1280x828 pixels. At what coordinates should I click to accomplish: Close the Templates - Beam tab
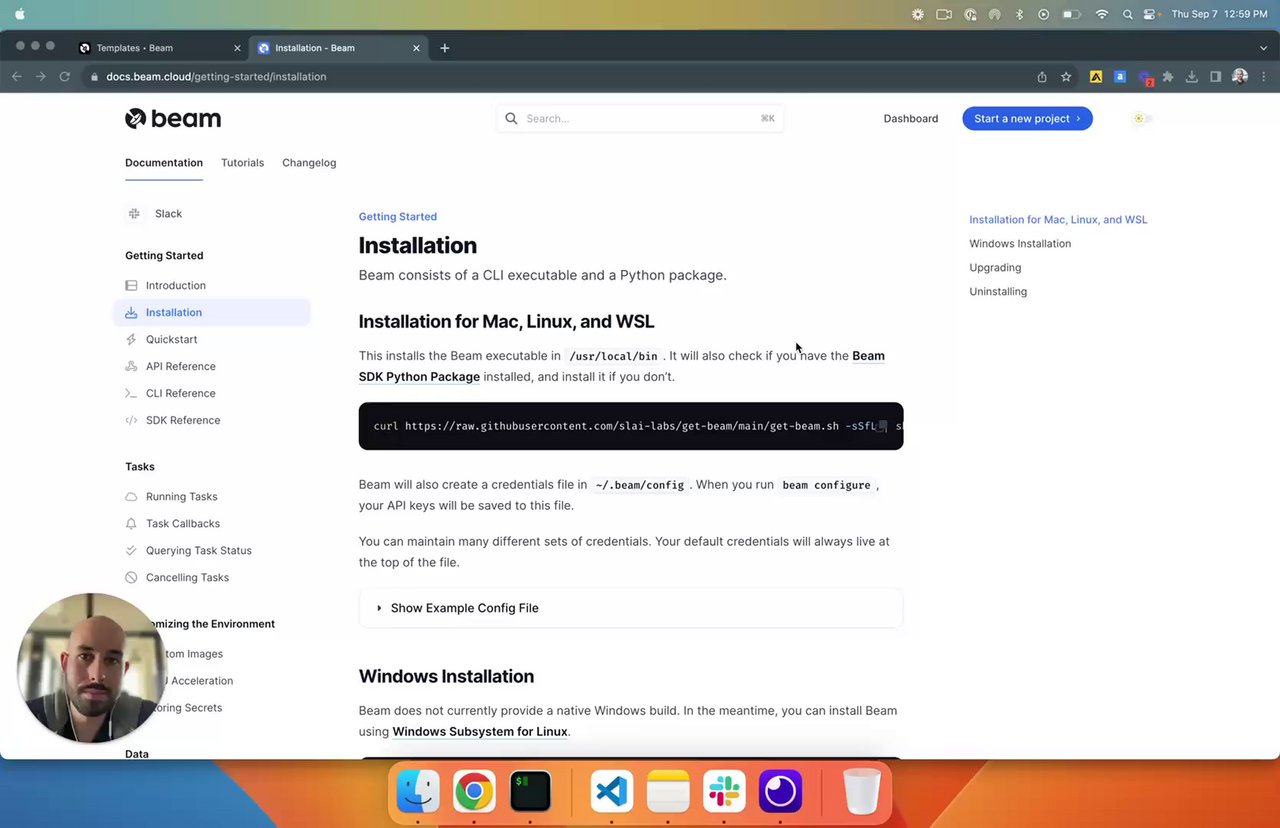[x=237, y=48]
